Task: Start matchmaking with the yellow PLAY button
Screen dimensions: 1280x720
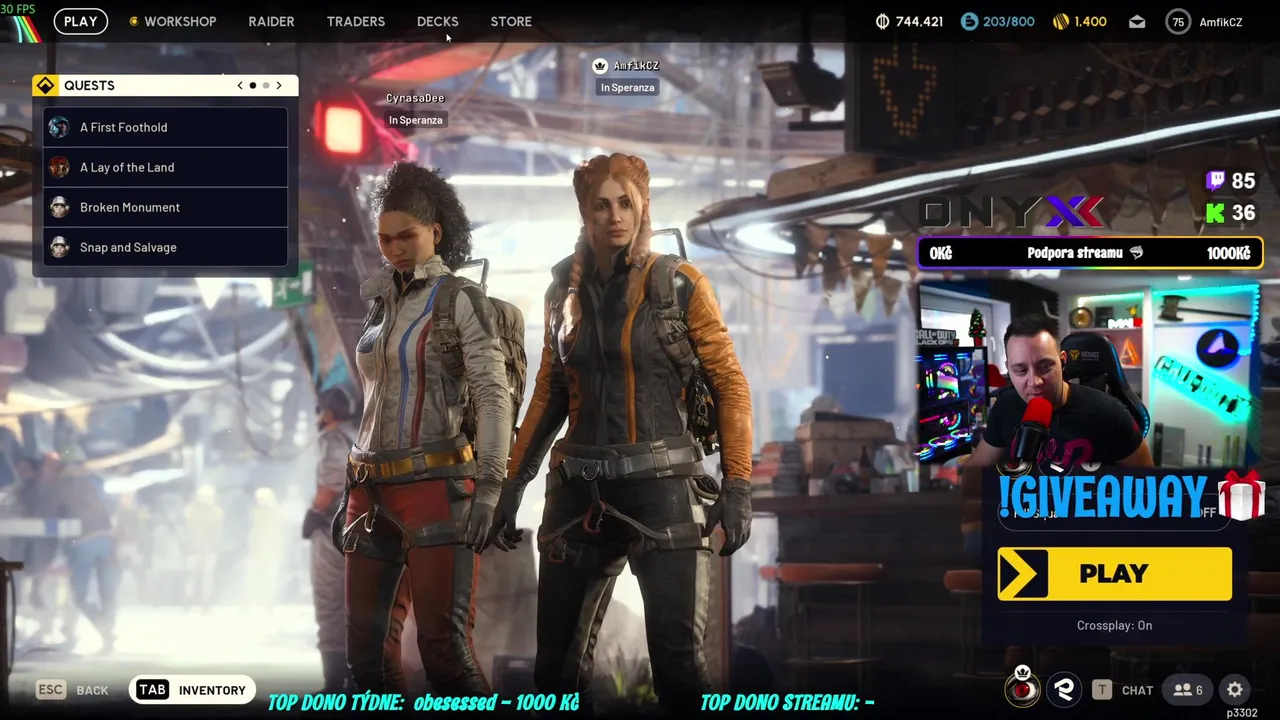Action: (x=1115, y=574)
